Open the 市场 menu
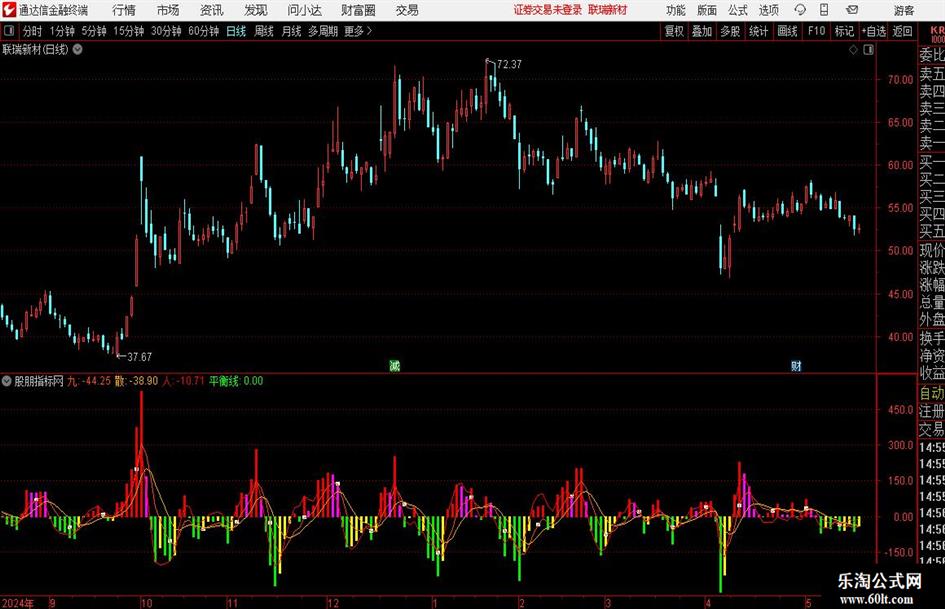This screenshot has height=609, width=945. tap(168, 10)
